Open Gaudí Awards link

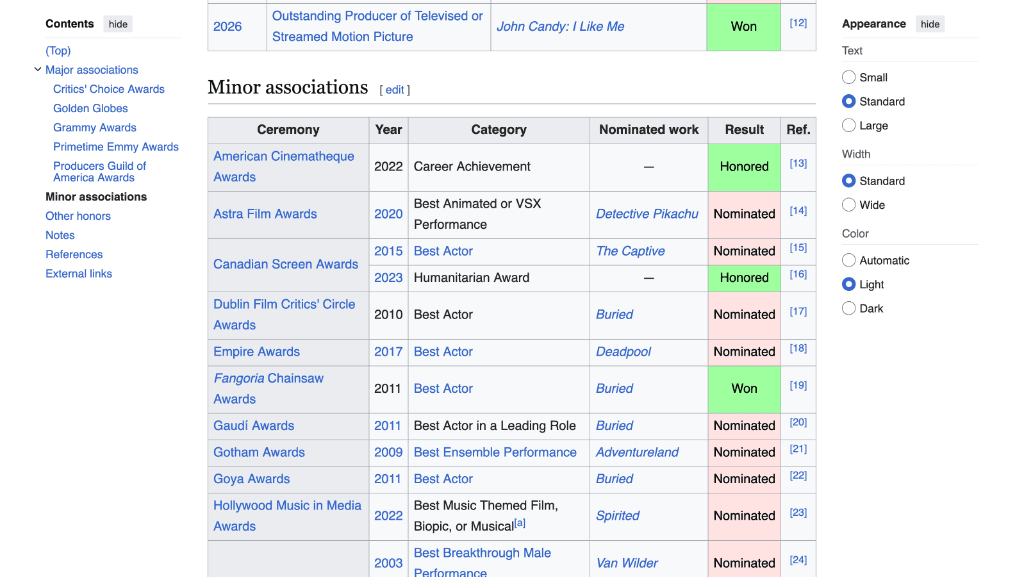253,426
